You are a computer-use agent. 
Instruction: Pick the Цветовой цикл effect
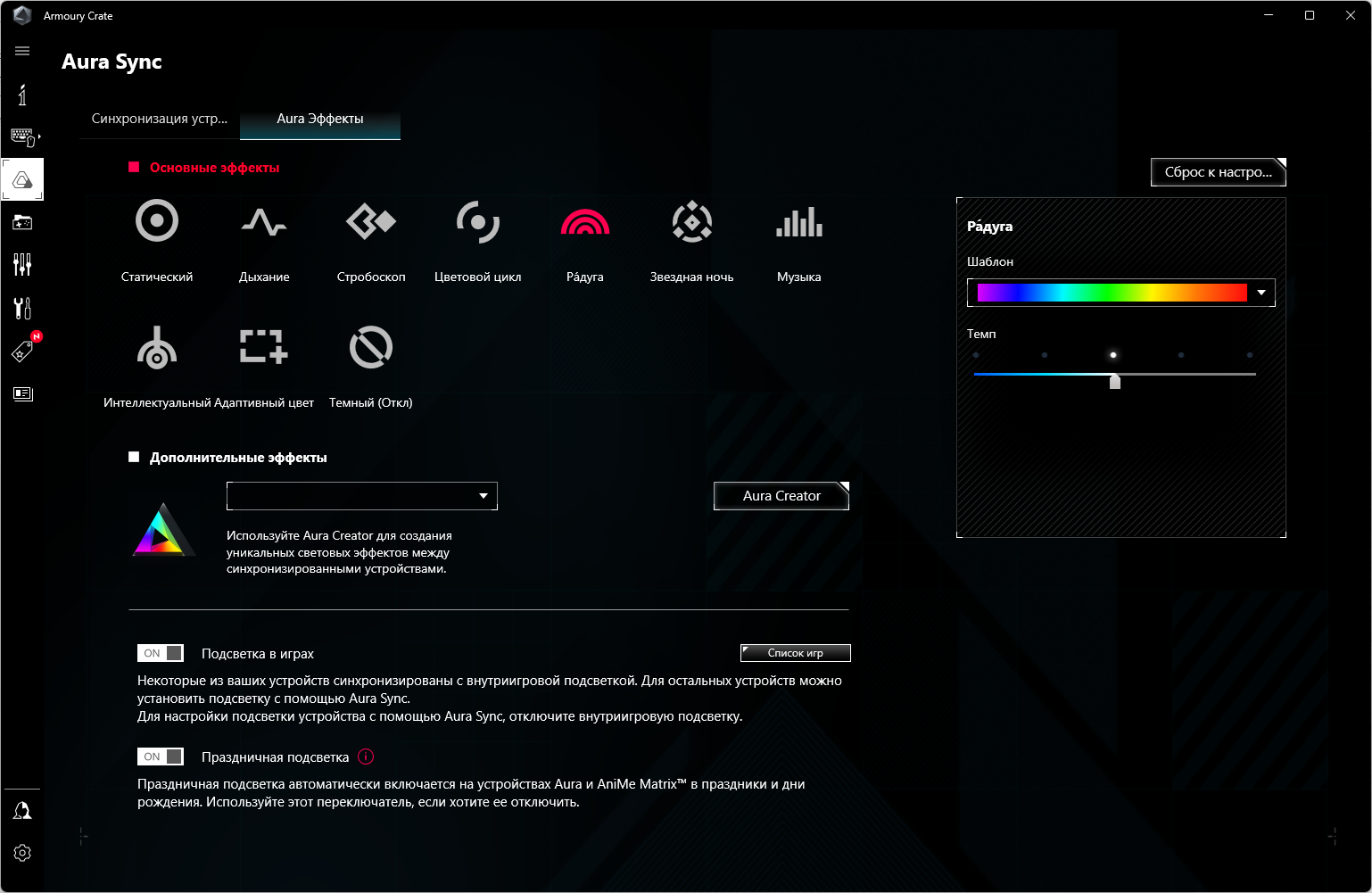(x=478, y=221)
